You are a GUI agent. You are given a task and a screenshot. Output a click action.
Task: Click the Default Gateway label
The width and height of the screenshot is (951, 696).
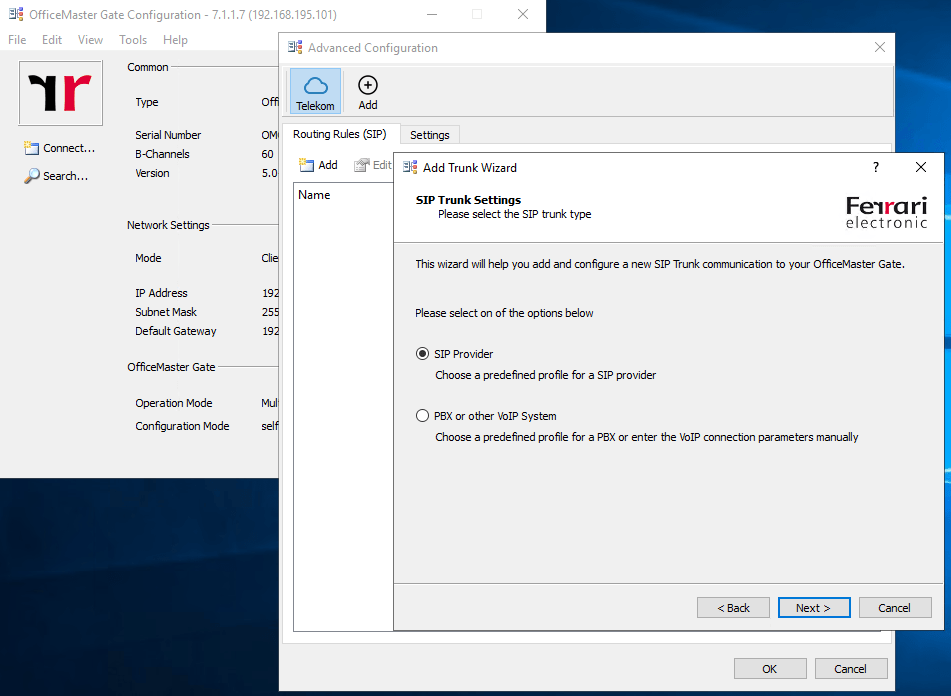[175, 331]
